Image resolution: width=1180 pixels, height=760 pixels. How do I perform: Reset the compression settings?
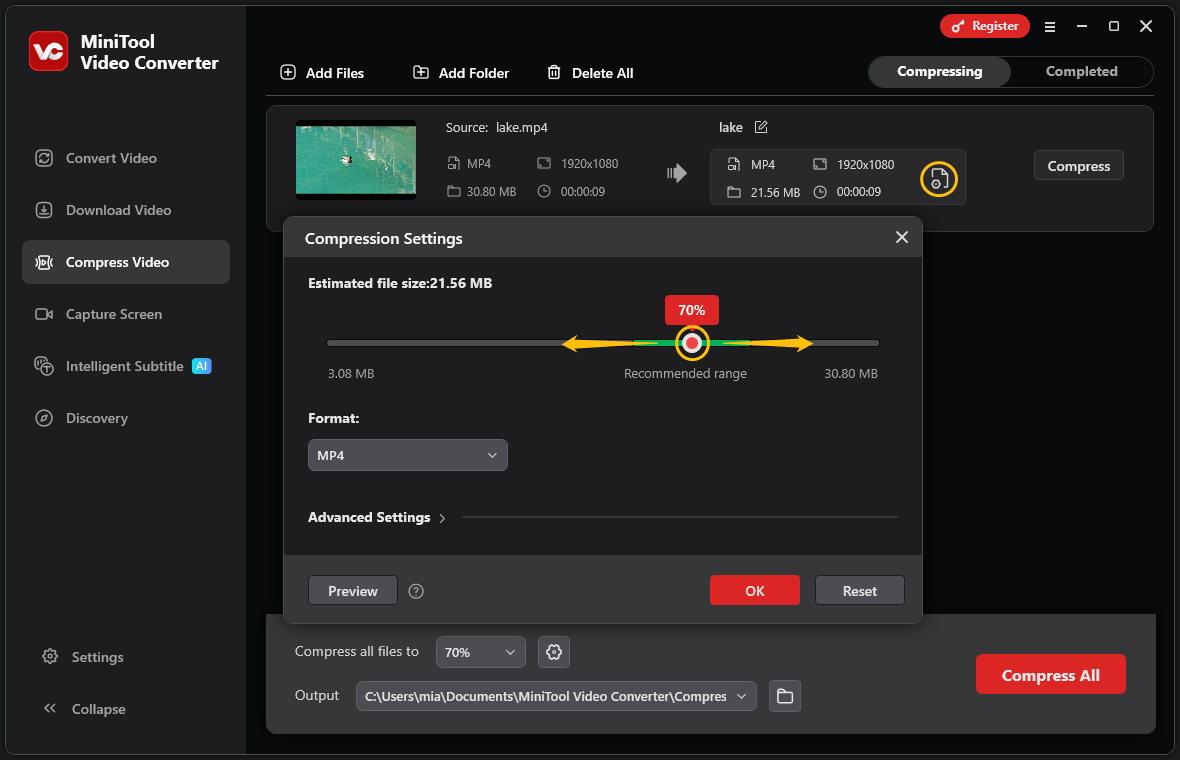[x=859, y=590]
